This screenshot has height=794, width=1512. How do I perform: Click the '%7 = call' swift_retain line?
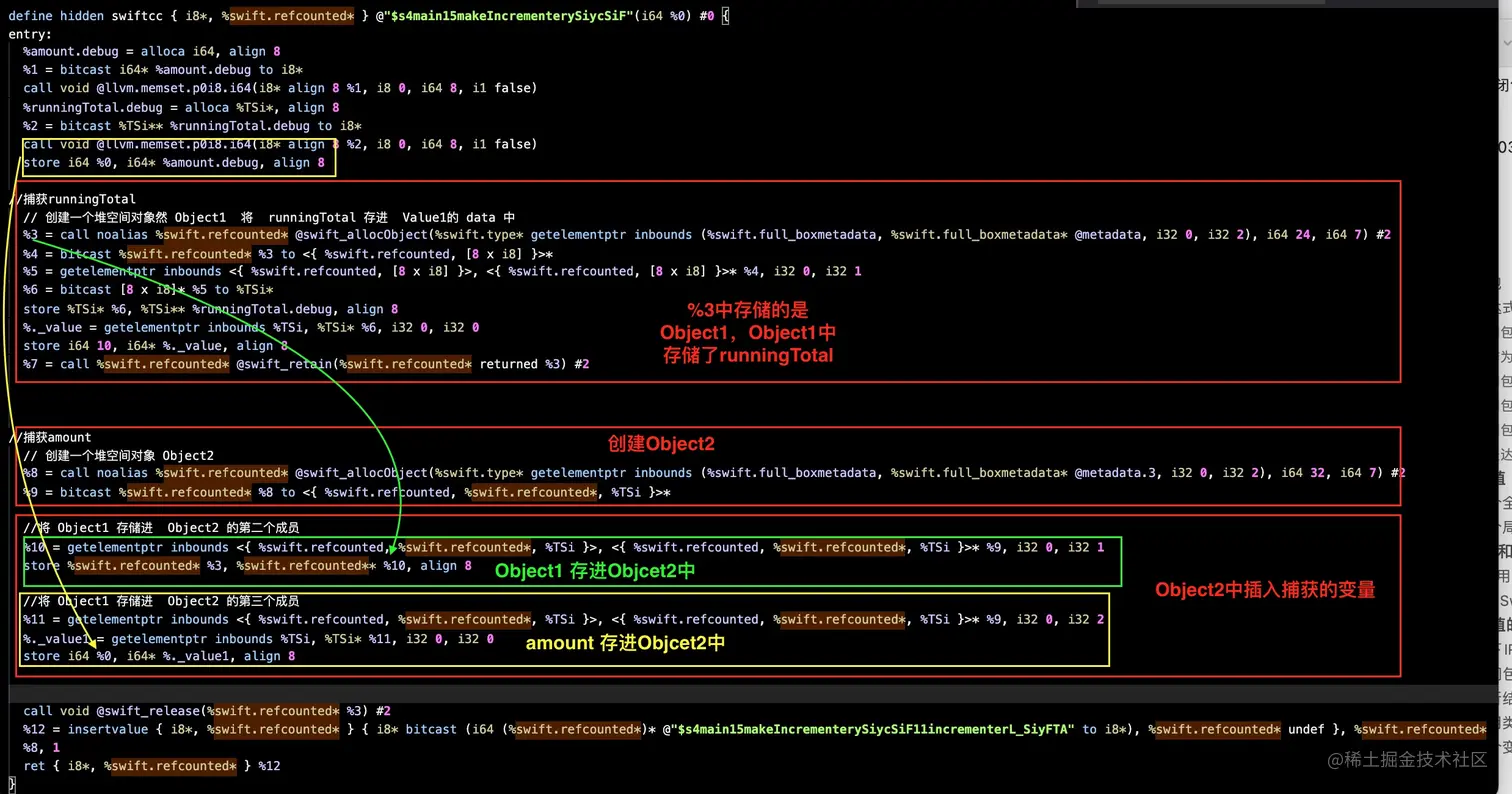[306, 364]
